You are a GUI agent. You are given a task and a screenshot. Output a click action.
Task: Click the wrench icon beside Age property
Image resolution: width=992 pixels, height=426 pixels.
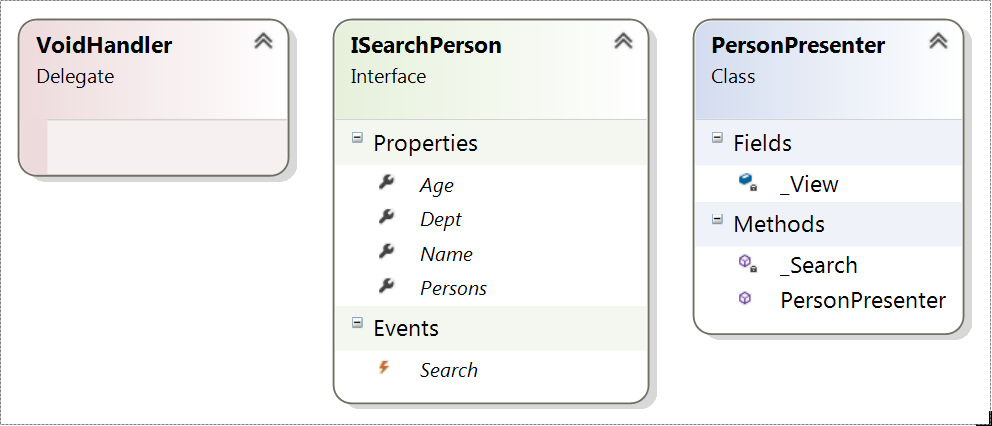(x=386, y=184)
